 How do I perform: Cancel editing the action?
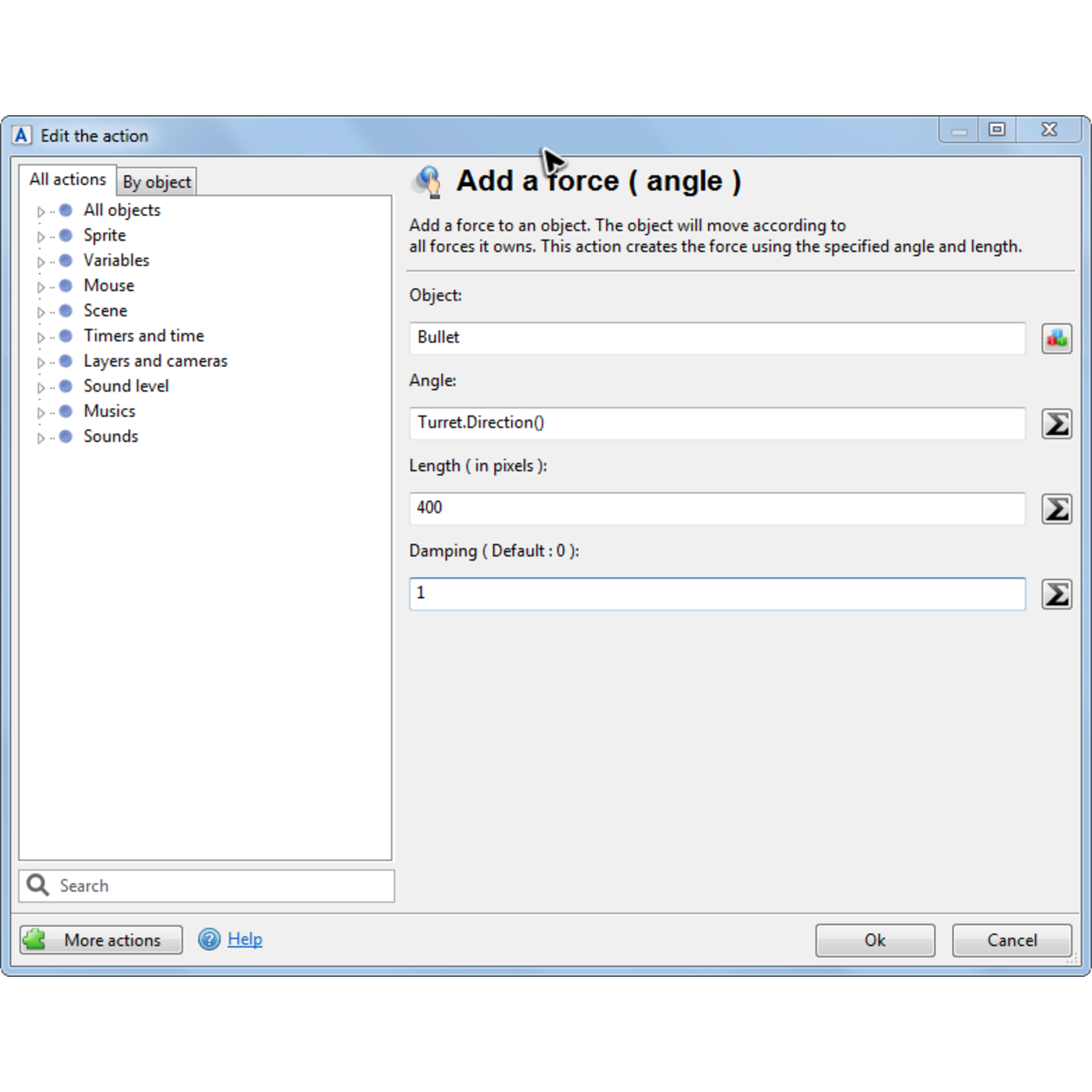coord(1011,940)
